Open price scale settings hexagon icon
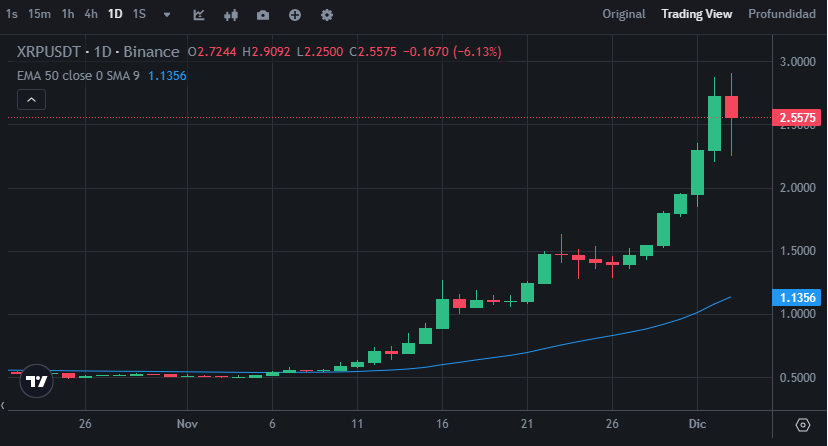 [x=803, y=424]
